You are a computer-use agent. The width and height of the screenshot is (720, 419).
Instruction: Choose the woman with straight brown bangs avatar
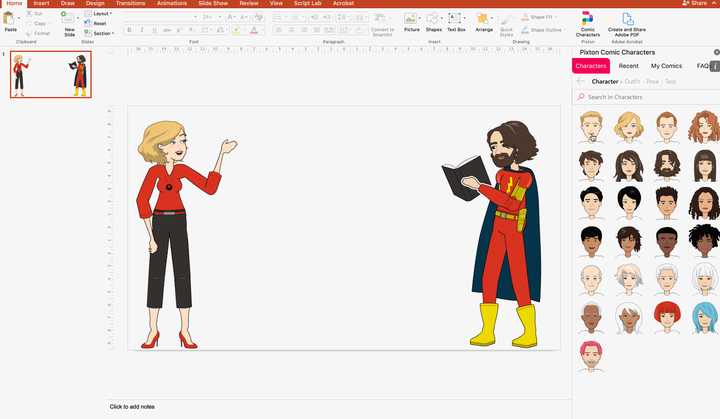(704, 165)
